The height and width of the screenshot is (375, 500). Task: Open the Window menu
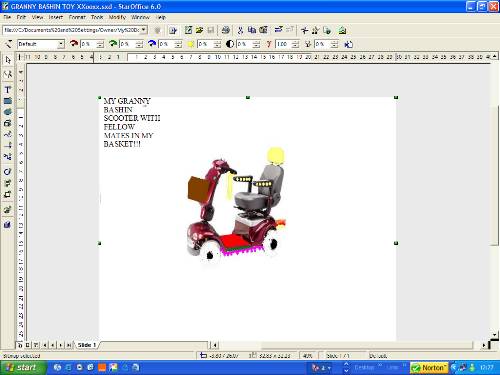coord(140,17)
